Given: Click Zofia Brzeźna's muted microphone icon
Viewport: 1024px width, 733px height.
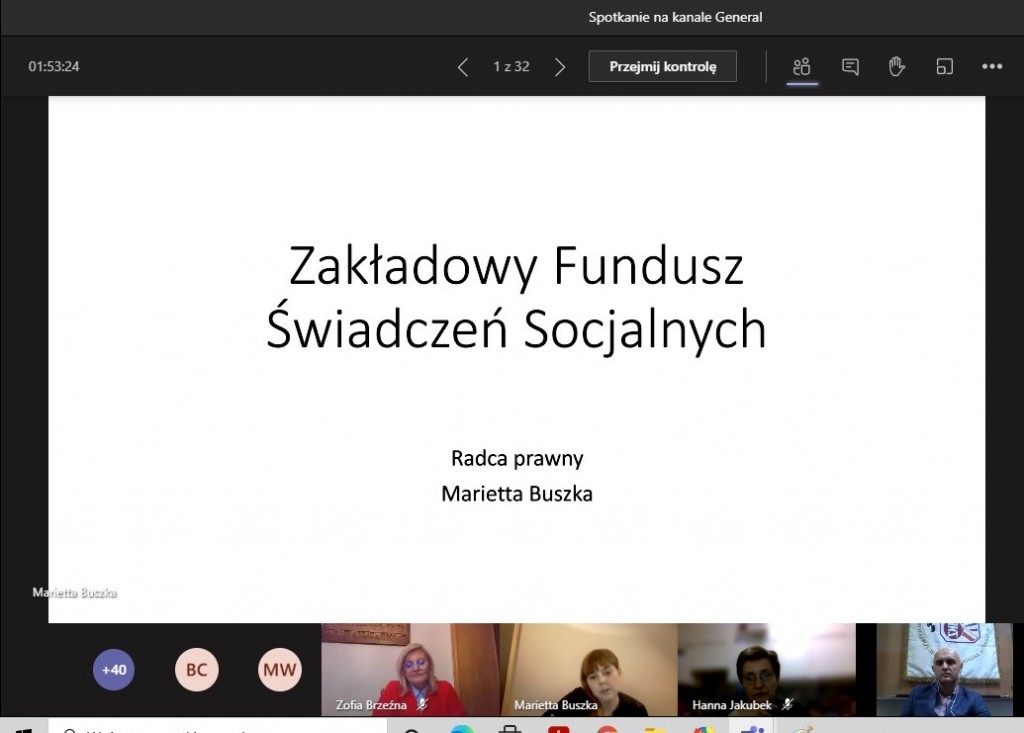Looking at the screenshot, I should 424,703.
